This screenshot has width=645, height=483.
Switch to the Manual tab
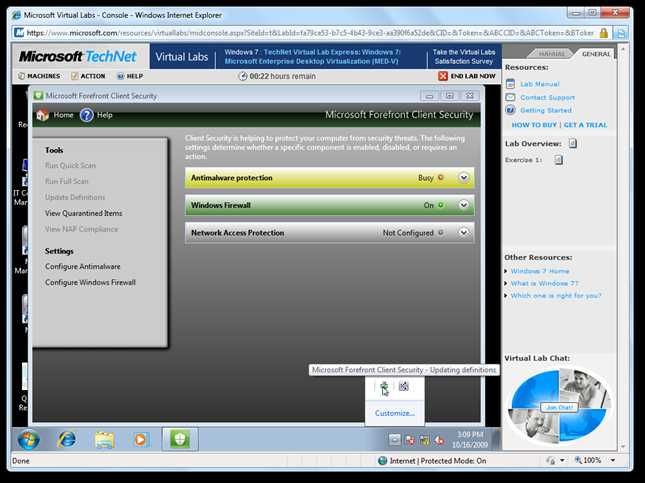(x=551, y=54)
